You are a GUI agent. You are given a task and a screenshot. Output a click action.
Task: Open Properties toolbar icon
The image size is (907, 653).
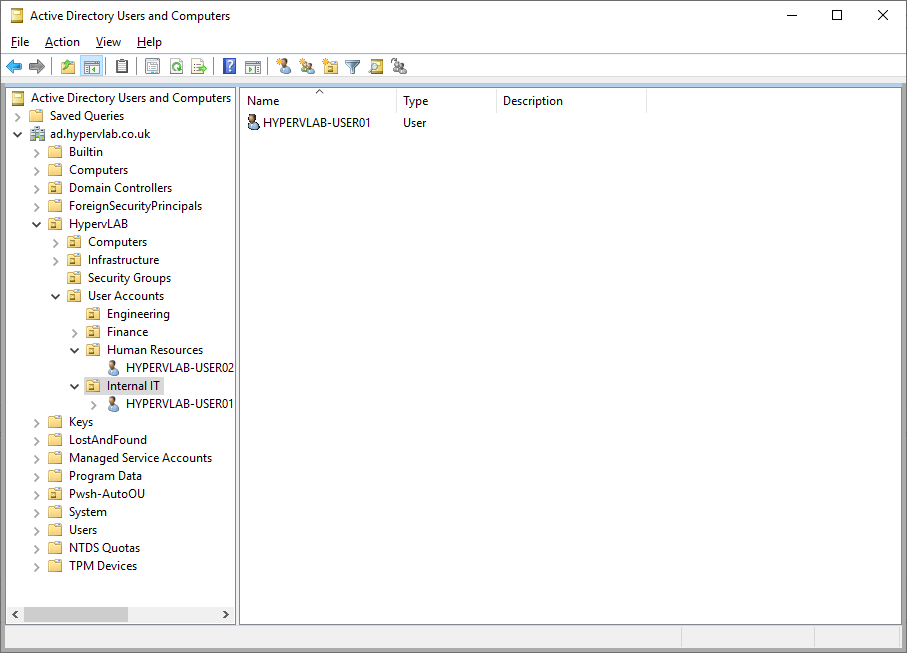[x=153, y=67]
